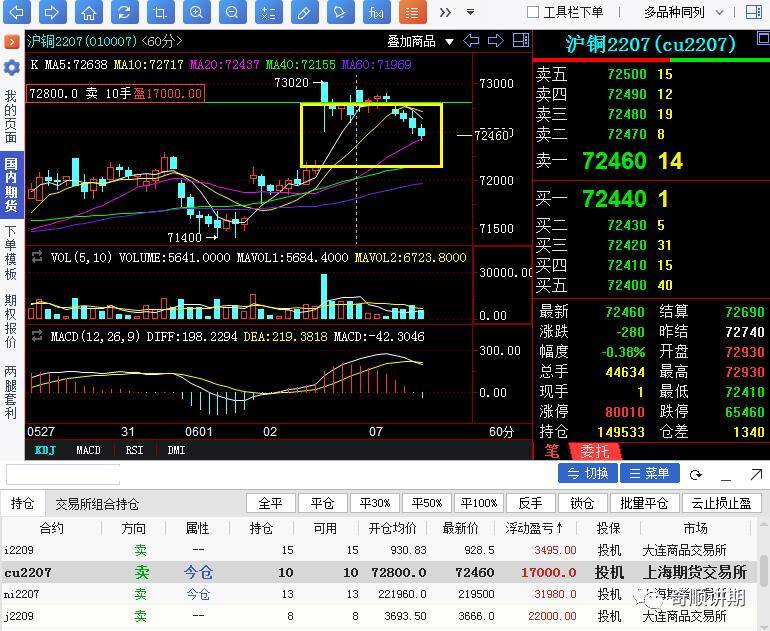Click 平仓 button
This screenshot has height=631, width=770.
pos(323,503)
